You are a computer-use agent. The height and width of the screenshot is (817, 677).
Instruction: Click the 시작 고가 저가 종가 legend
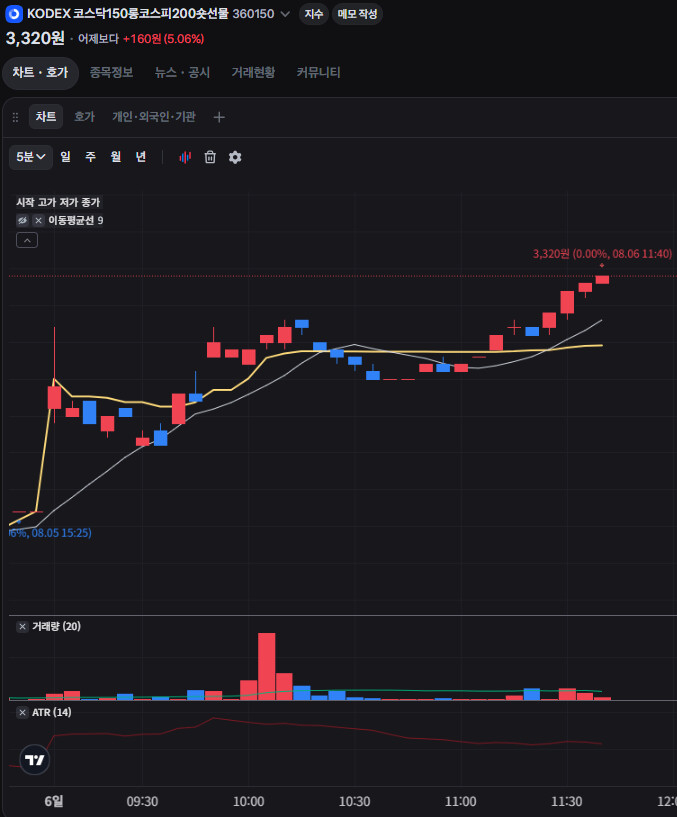point(58,202)
